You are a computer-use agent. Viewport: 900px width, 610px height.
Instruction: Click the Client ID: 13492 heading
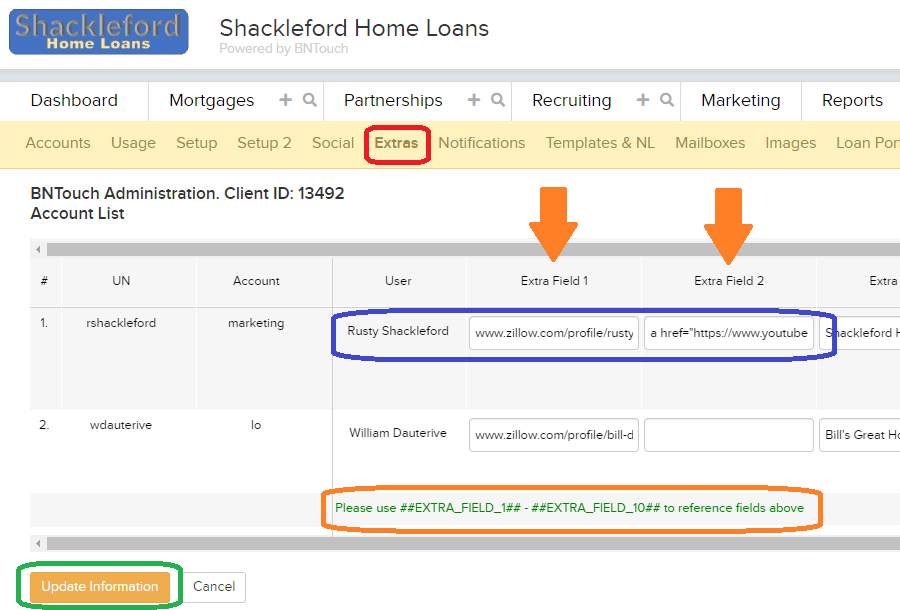tap(284, 193)
